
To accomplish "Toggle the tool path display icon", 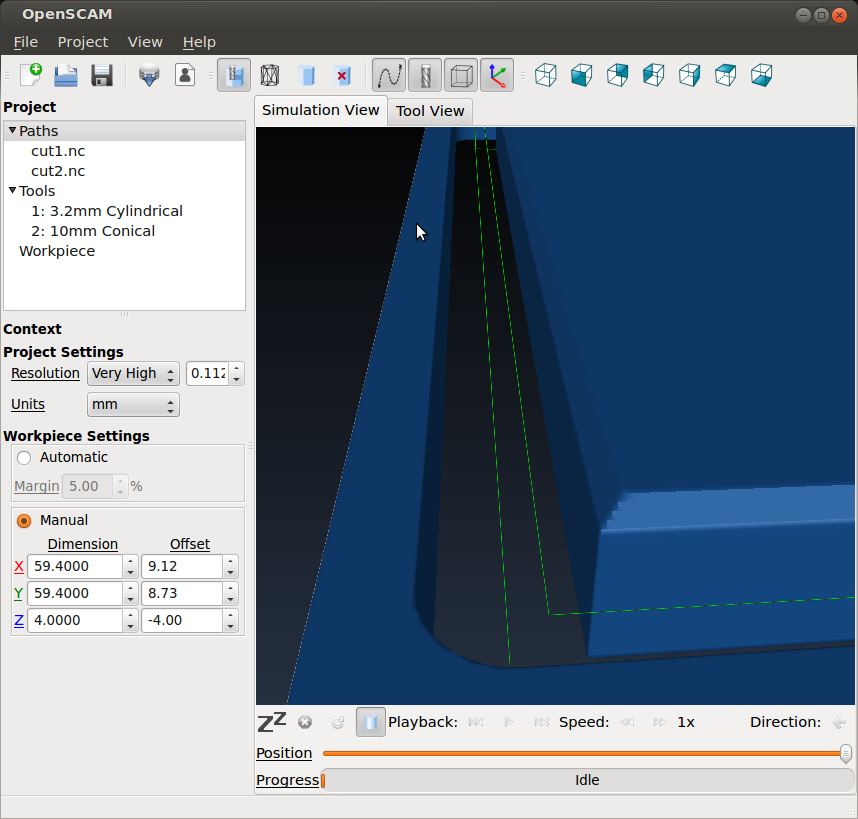I will tap(389, 75).
